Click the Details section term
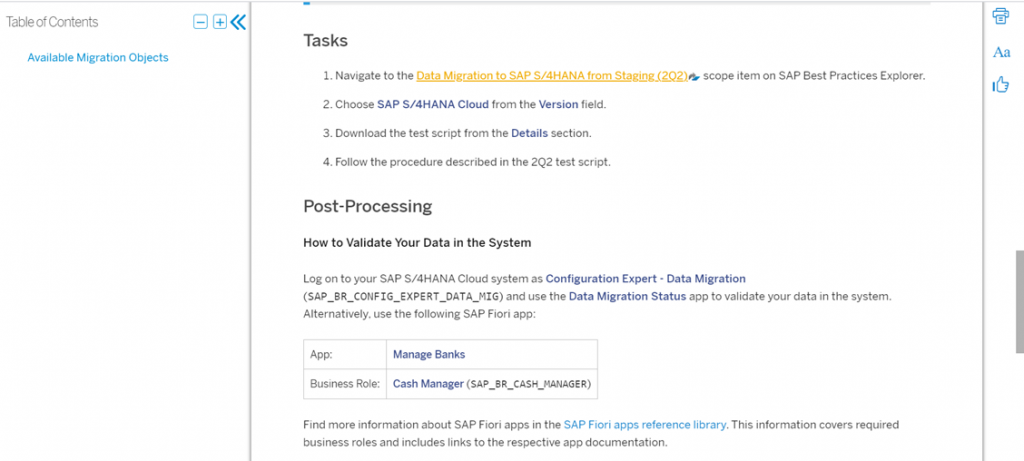1024x461 pixels. coord(530,133)
